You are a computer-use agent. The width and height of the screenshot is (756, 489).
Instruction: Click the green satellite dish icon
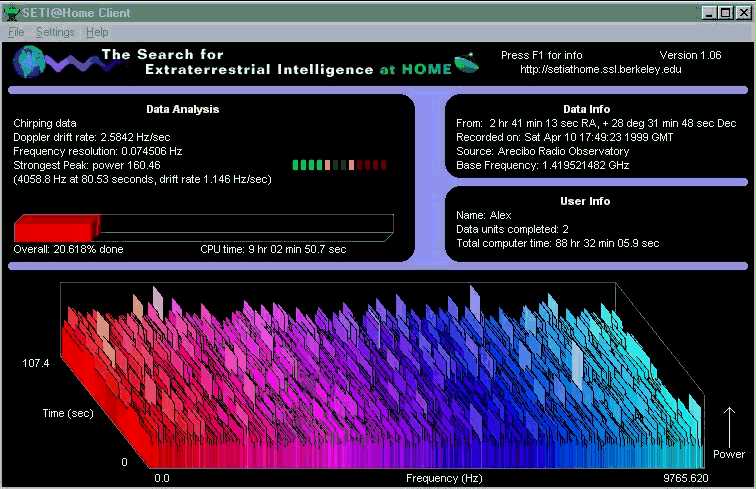point(466,63)
